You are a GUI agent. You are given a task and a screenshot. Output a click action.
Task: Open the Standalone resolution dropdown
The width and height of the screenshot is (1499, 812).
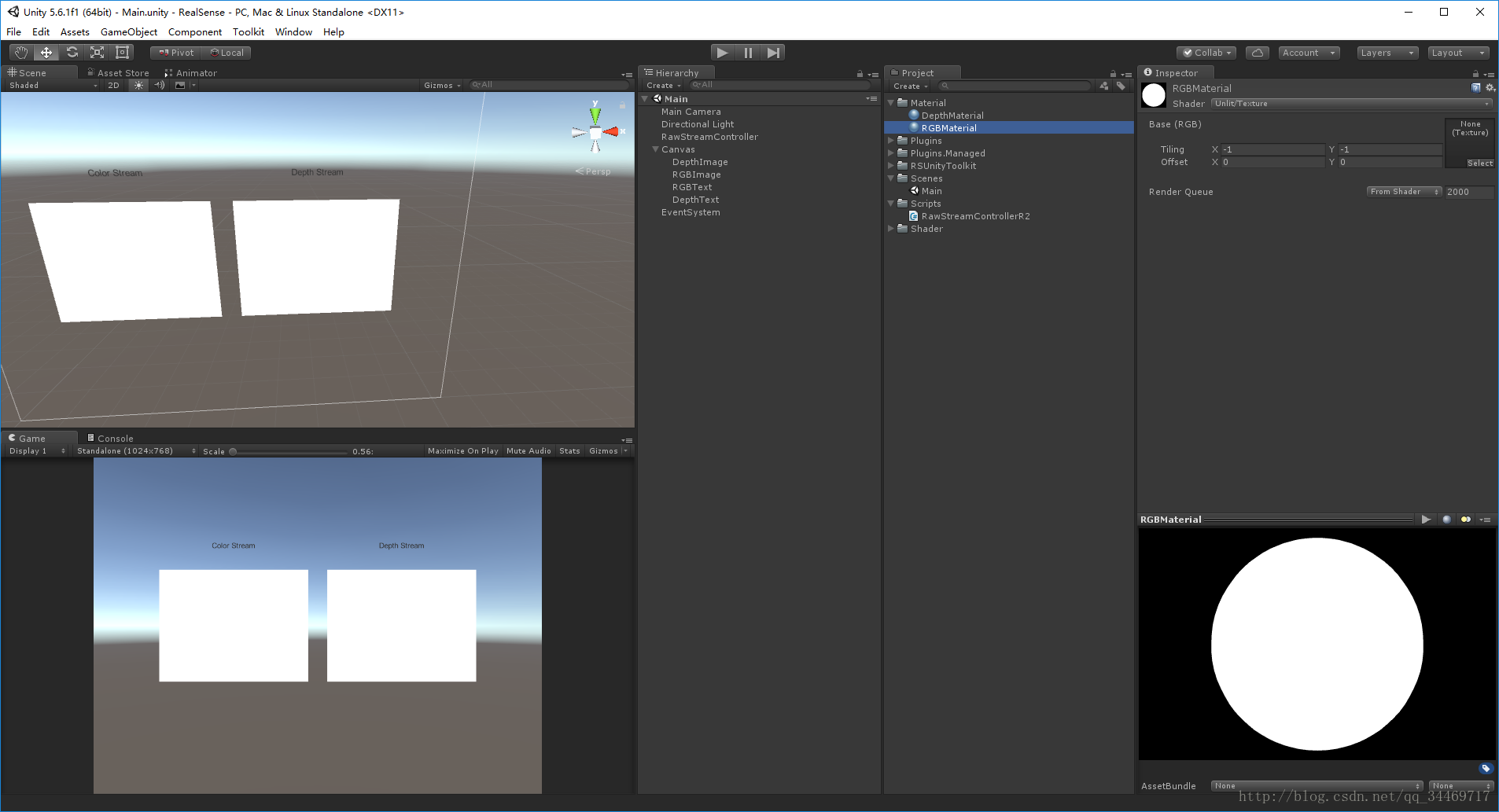click(x=135, y=451)
